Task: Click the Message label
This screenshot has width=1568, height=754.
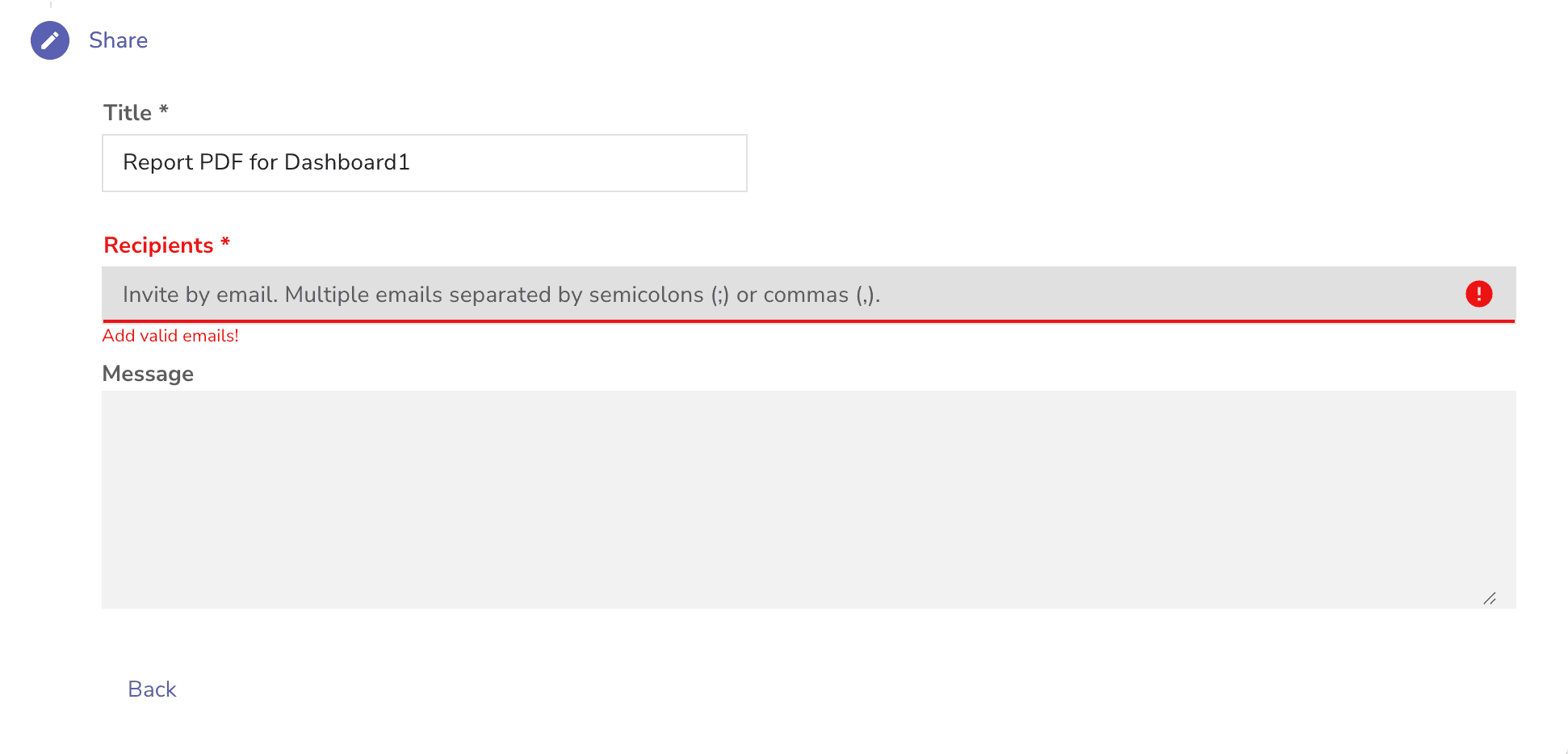Action: tap(148, 373)
